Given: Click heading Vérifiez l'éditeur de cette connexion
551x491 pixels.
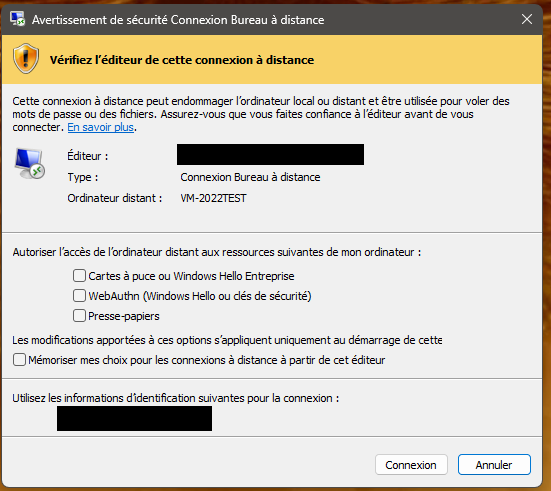Looking at the screenshot, I should [182, 60].
